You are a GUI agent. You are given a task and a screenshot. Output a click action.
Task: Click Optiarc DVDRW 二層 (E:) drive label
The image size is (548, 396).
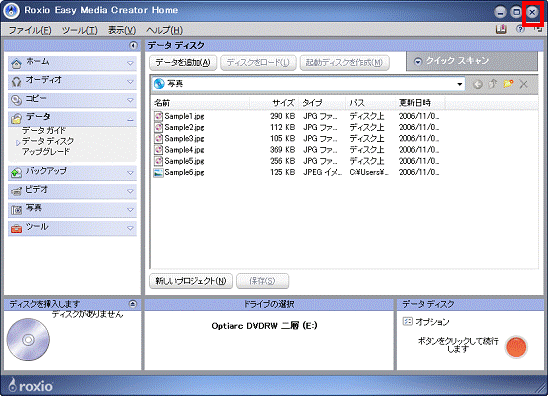264,326
